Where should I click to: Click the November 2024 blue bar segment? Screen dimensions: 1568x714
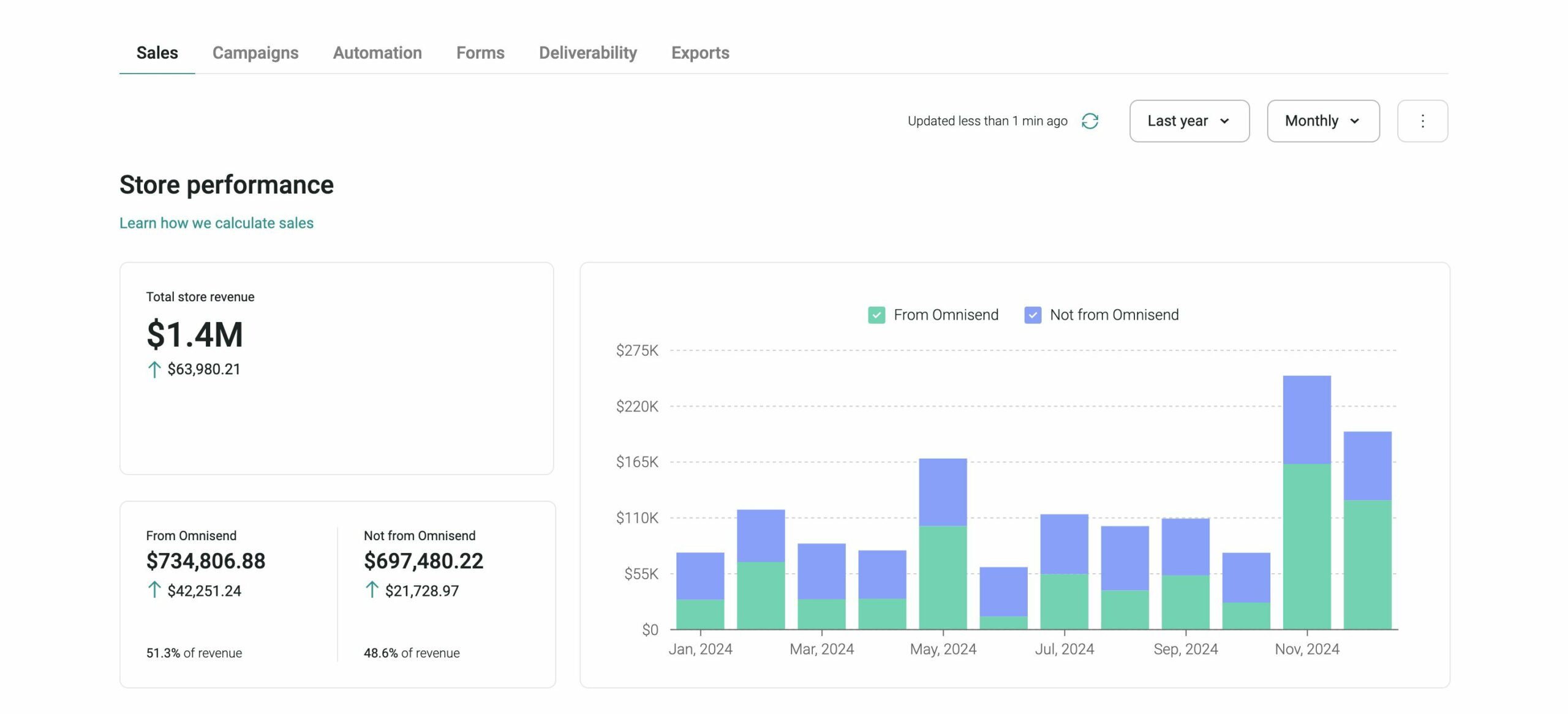tap(1306, 419)
